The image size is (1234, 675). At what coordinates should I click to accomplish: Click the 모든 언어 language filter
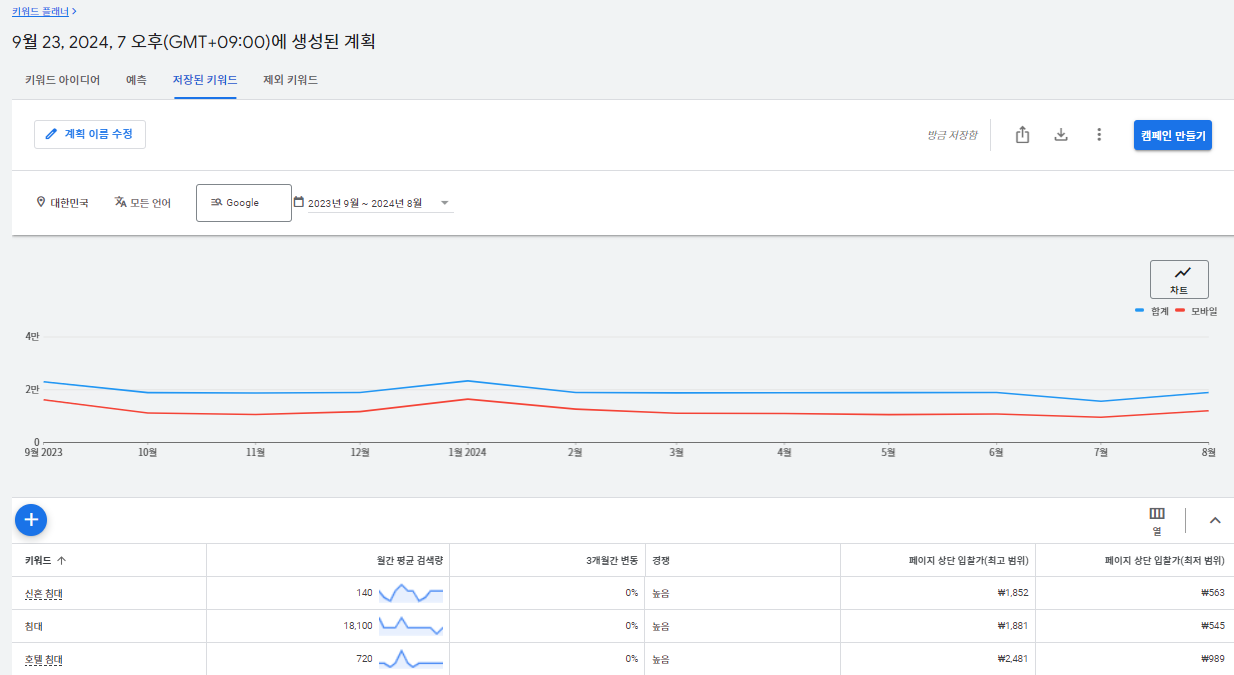click(143, 203)
